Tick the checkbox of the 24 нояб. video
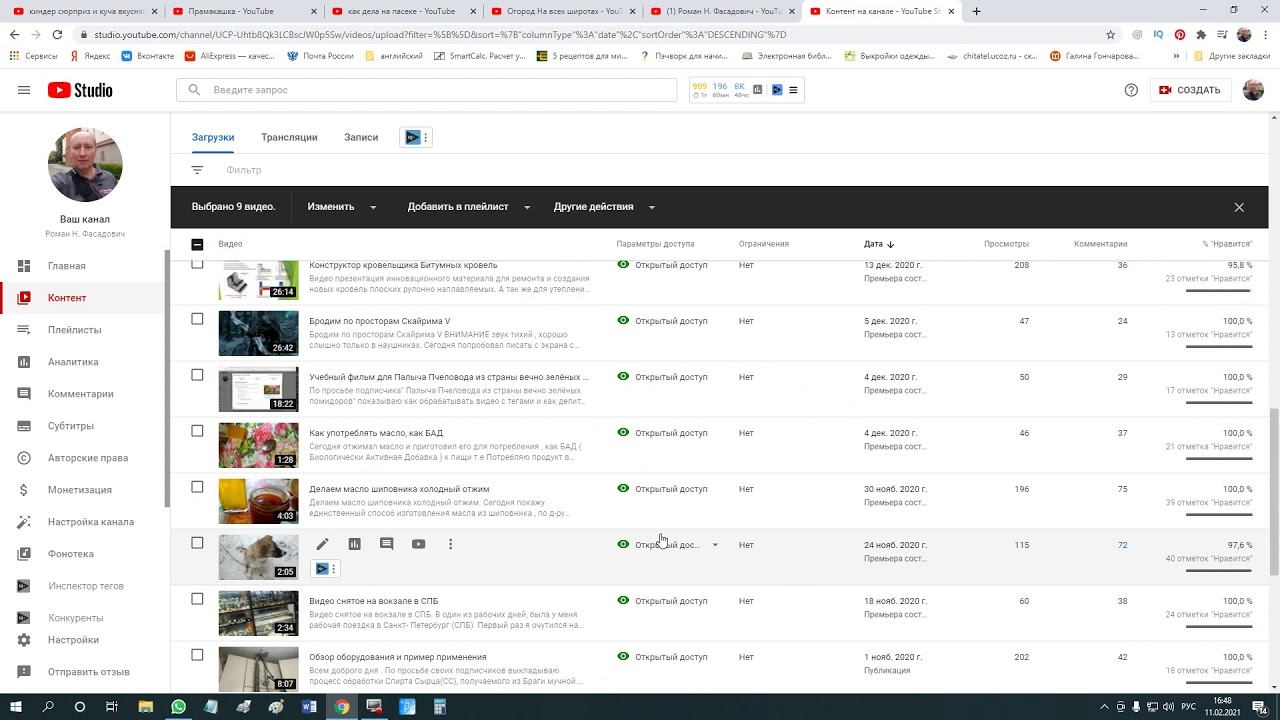Viewport: 1280px width, 720px height. [x=197, y=543]
